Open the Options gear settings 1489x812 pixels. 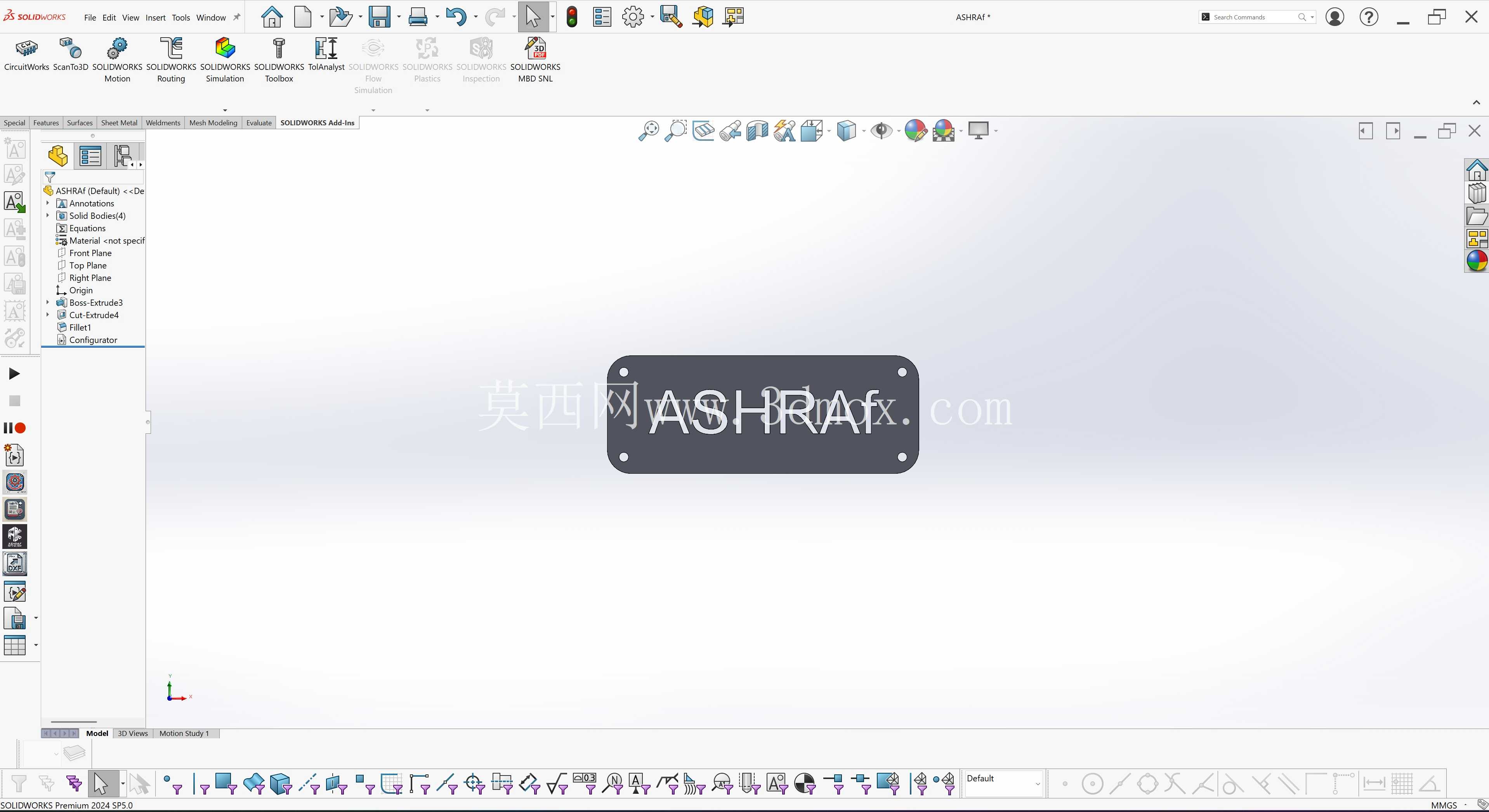(x=633, y=17)
